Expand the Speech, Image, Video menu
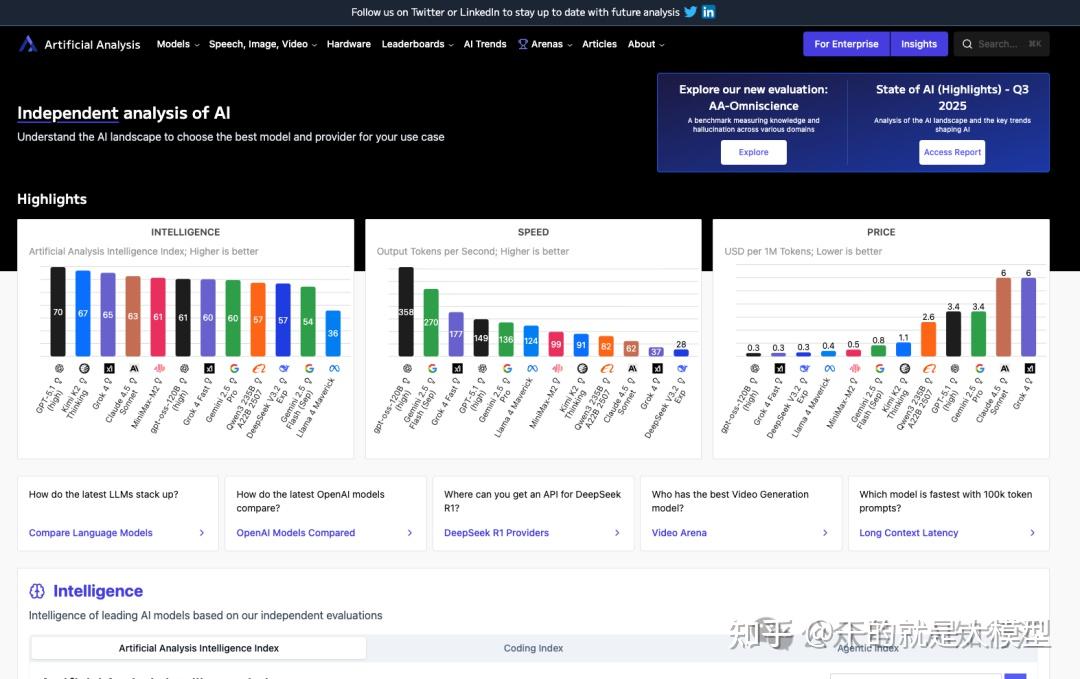1080x679 pixels. [x=263, y=44]
